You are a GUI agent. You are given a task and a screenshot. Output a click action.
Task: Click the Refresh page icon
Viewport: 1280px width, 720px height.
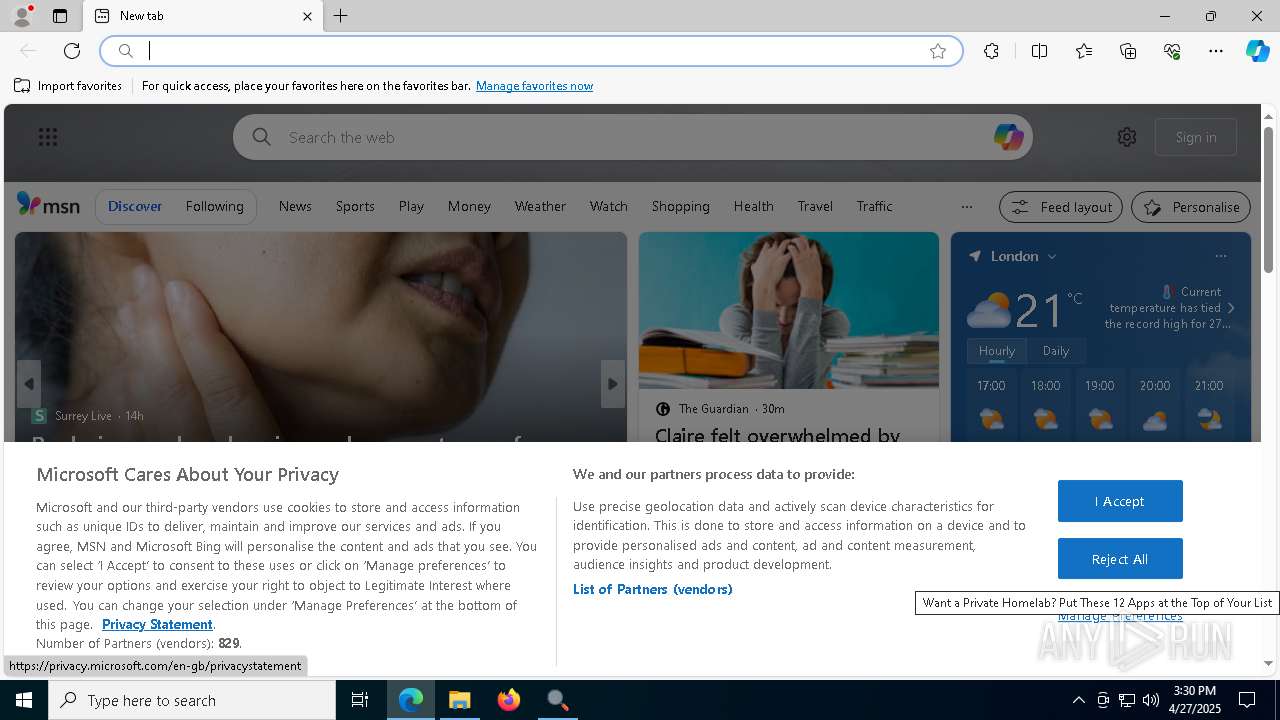click(x=72, y=51)
